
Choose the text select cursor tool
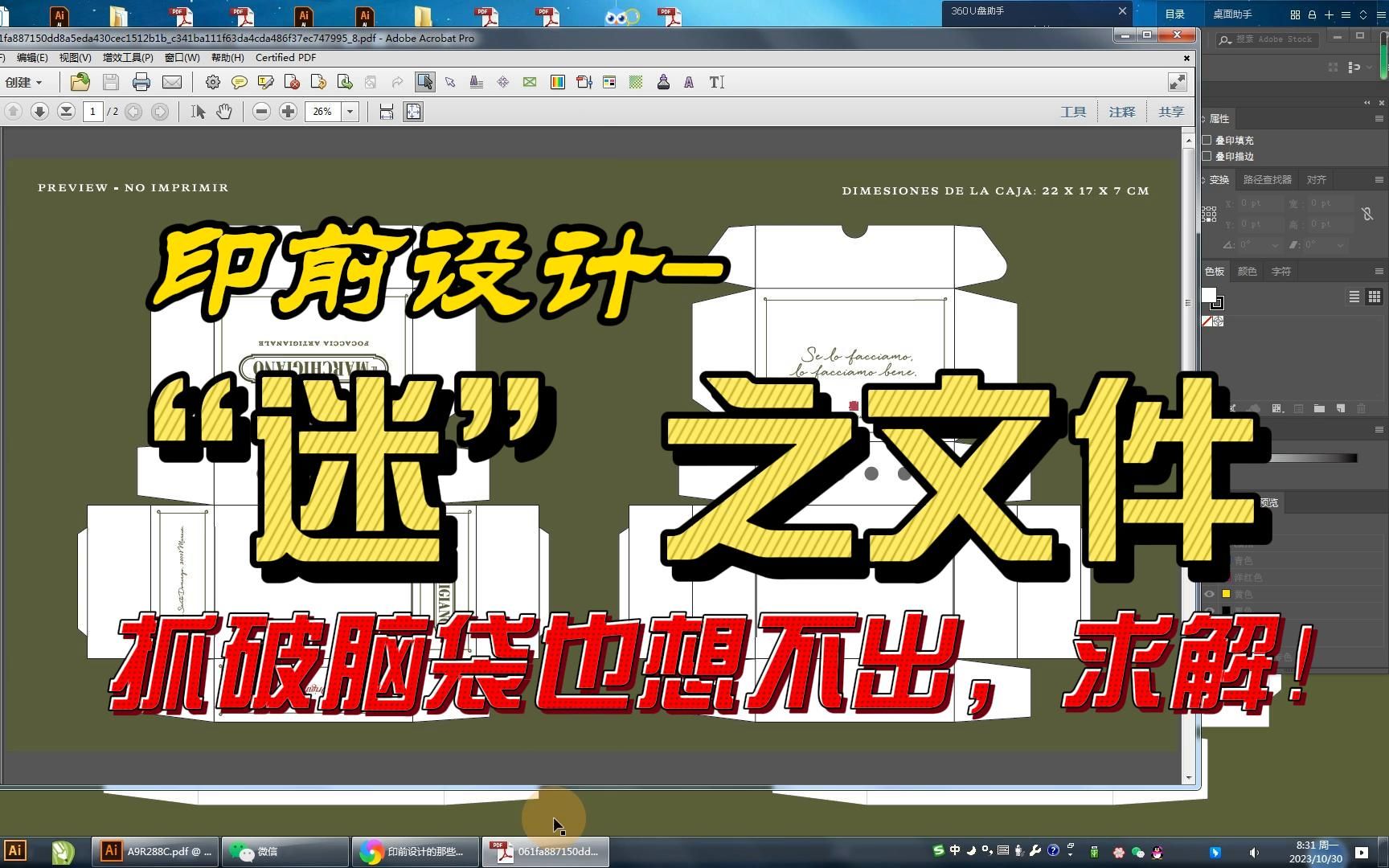198,112
